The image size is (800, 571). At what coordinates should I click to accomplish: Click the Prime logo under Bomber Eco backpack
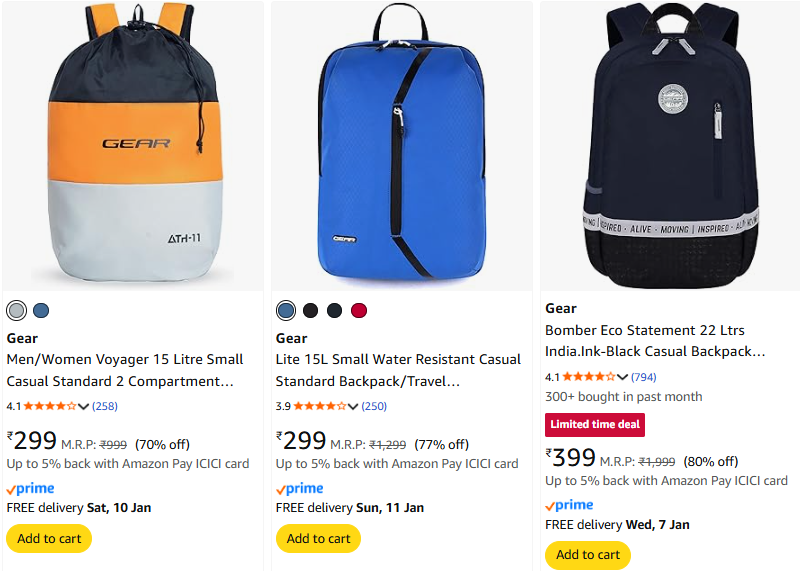[x=569, y=506]
